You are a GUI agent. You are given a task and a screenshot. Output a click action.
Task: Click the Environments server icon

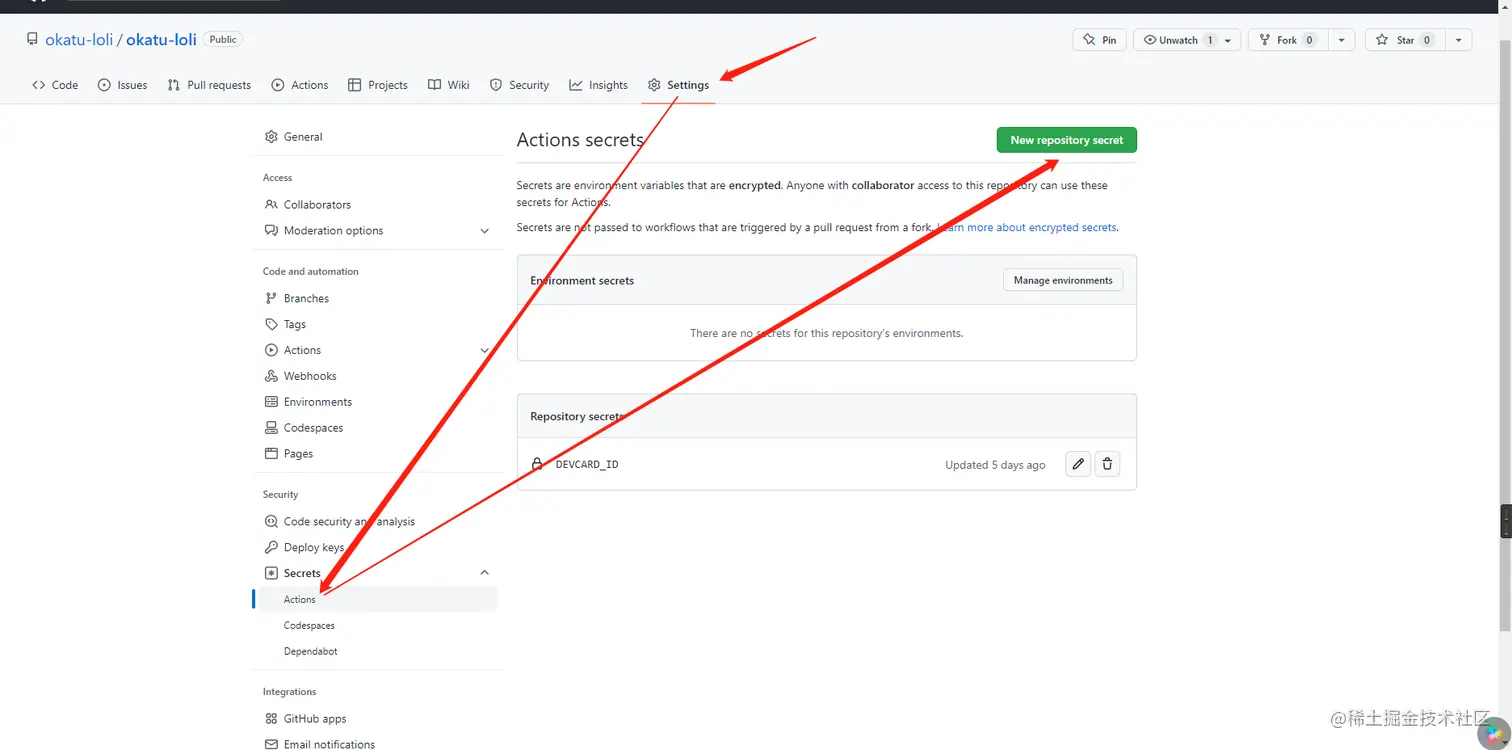pyautogui.click(x=271, y=402)
